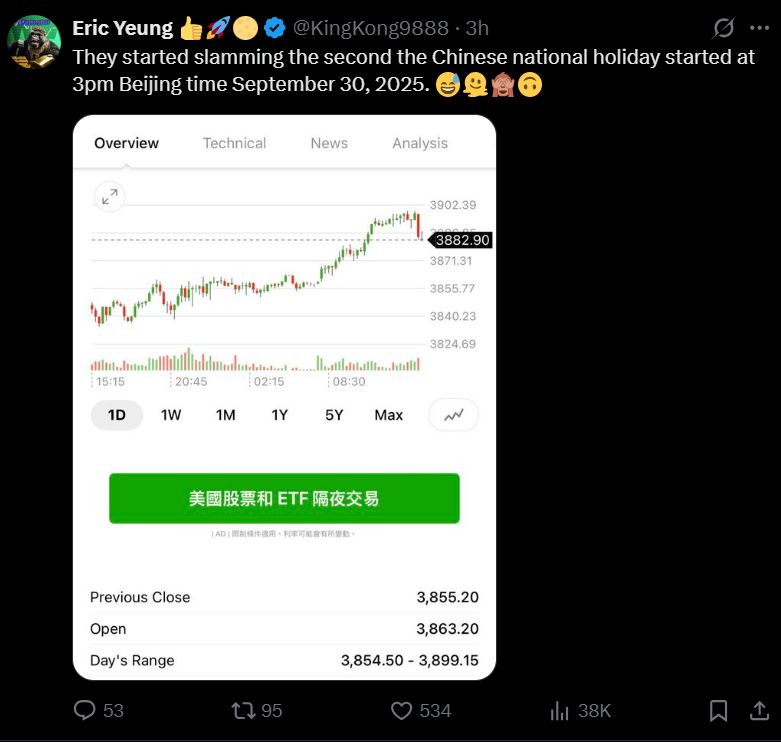Choose the Max chart range

(388, 414)
